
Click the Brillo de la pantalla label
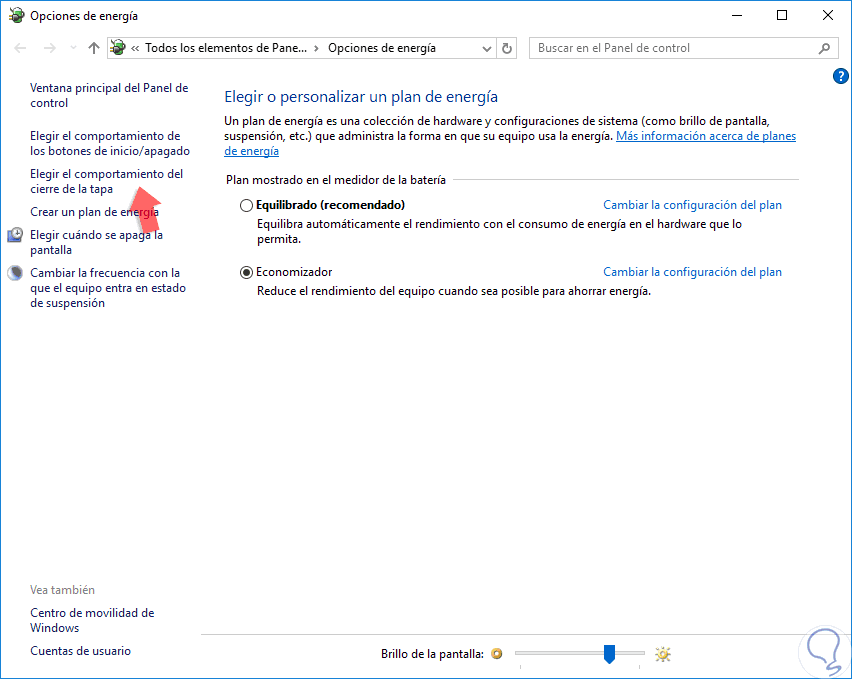coord(432,654)
